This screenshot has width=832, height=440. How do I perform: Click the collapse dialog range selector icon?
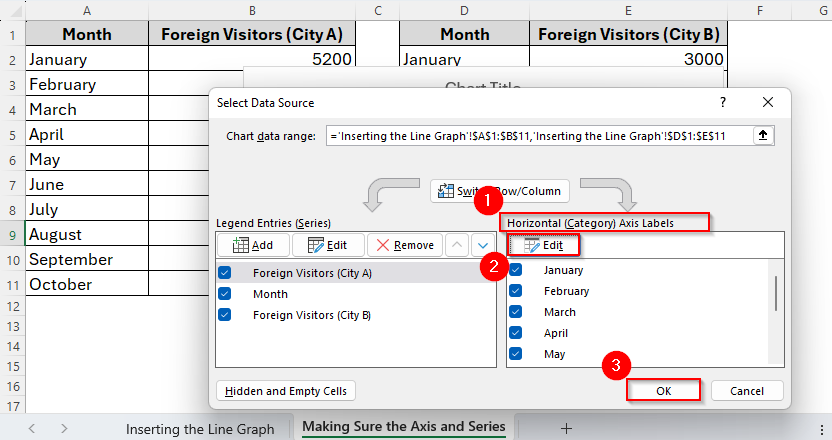(x=763, y=136)
